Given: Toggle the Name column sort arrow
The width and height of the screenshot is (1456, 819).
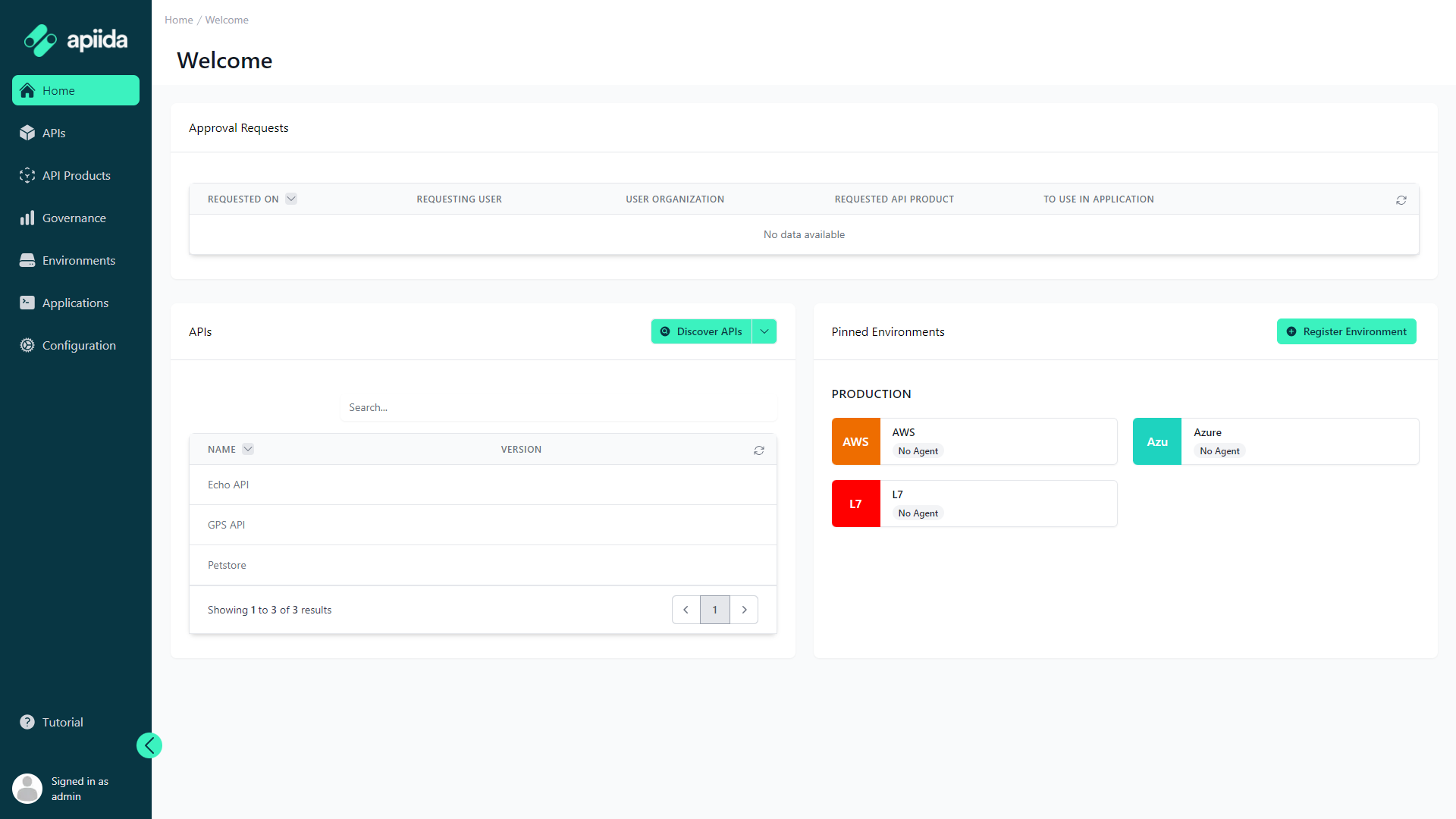Looking at the screenshot, I should [248, 449].
